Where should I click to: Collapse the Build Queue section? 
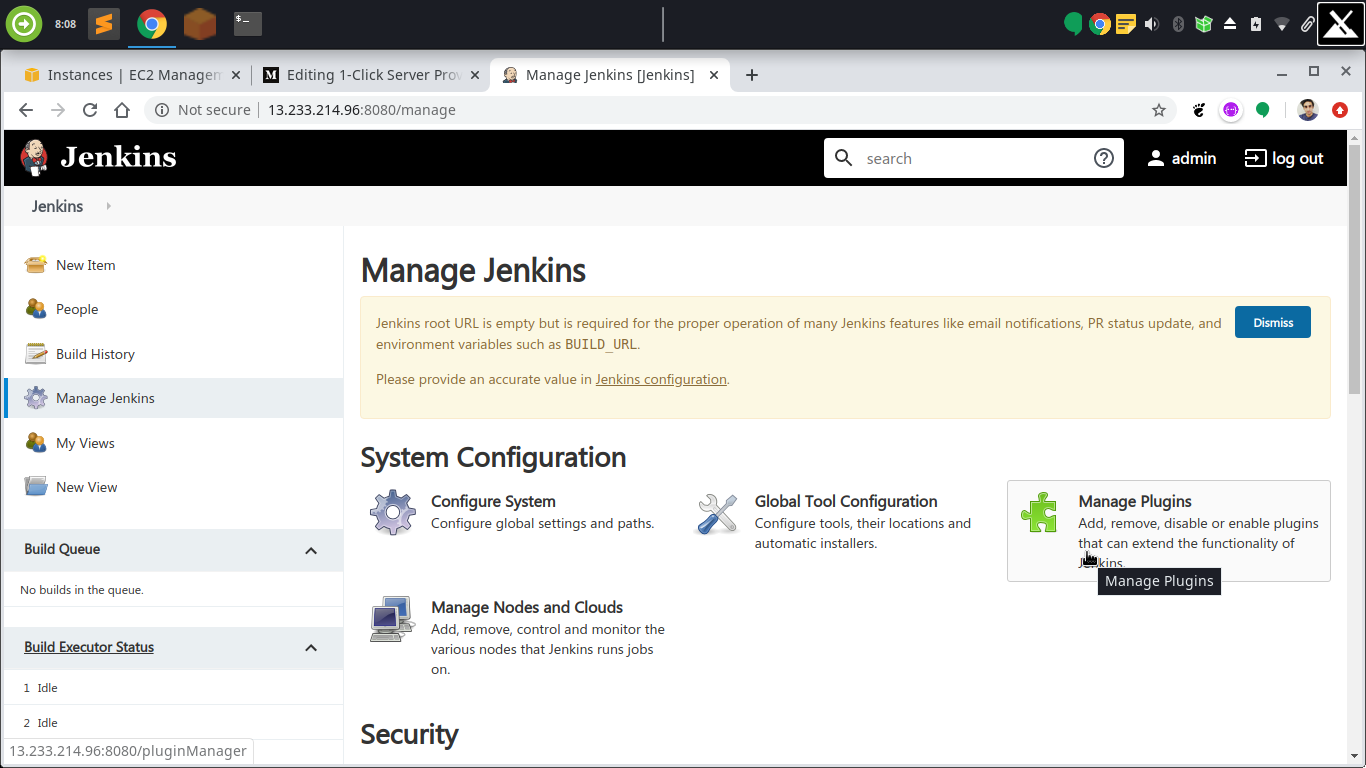(310, 550)
